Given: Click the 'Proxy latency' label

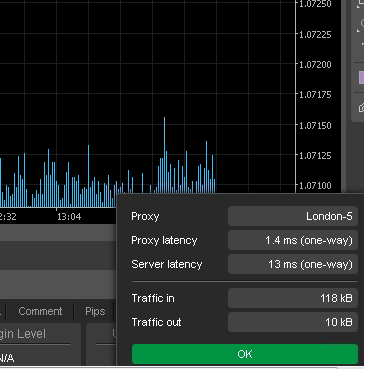Looking at the screenshot, I should click(164, 240).
